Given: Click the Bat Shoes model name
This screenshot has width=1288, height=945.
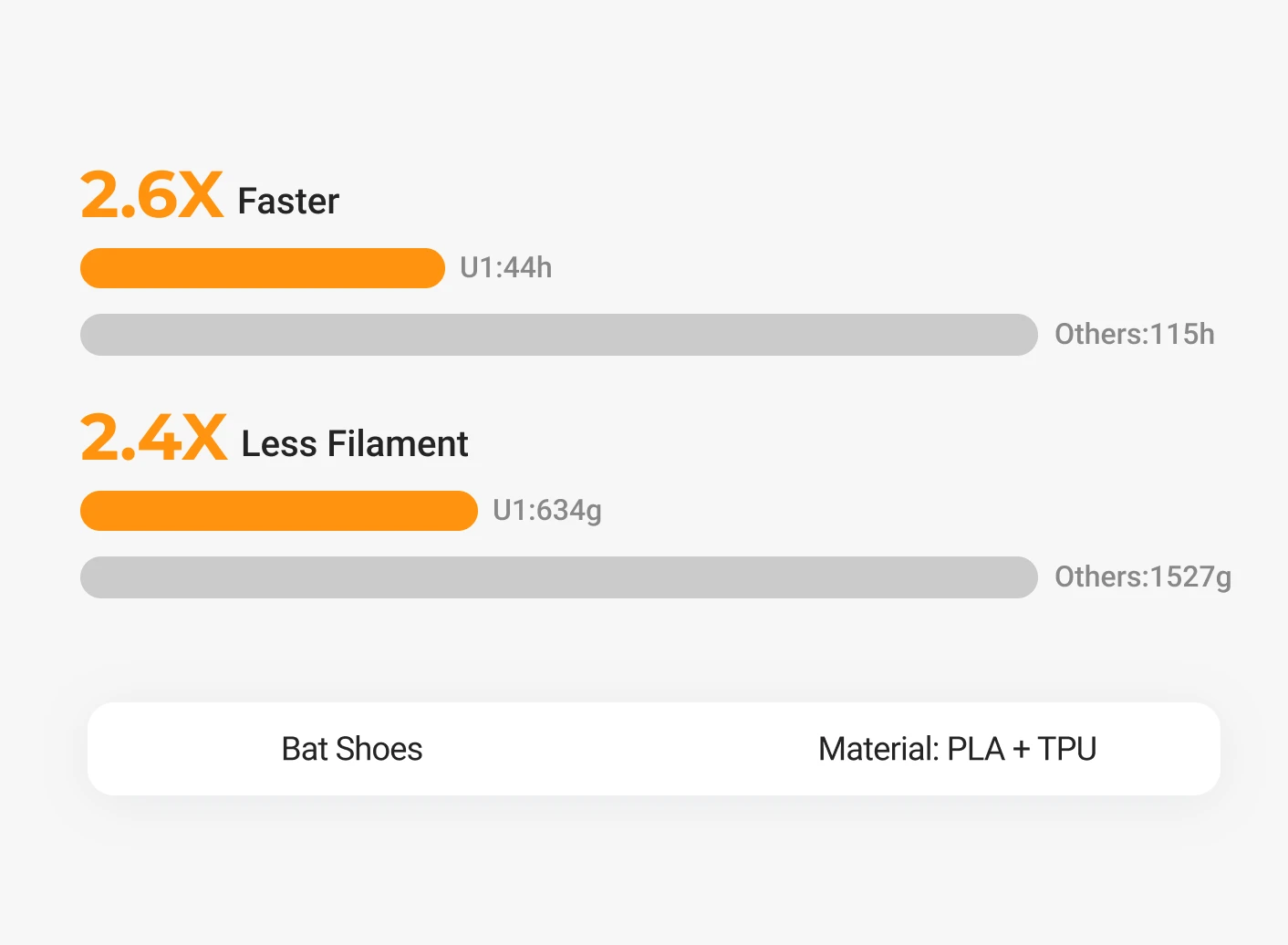Looking at the screenshot, I should point(352,749).
